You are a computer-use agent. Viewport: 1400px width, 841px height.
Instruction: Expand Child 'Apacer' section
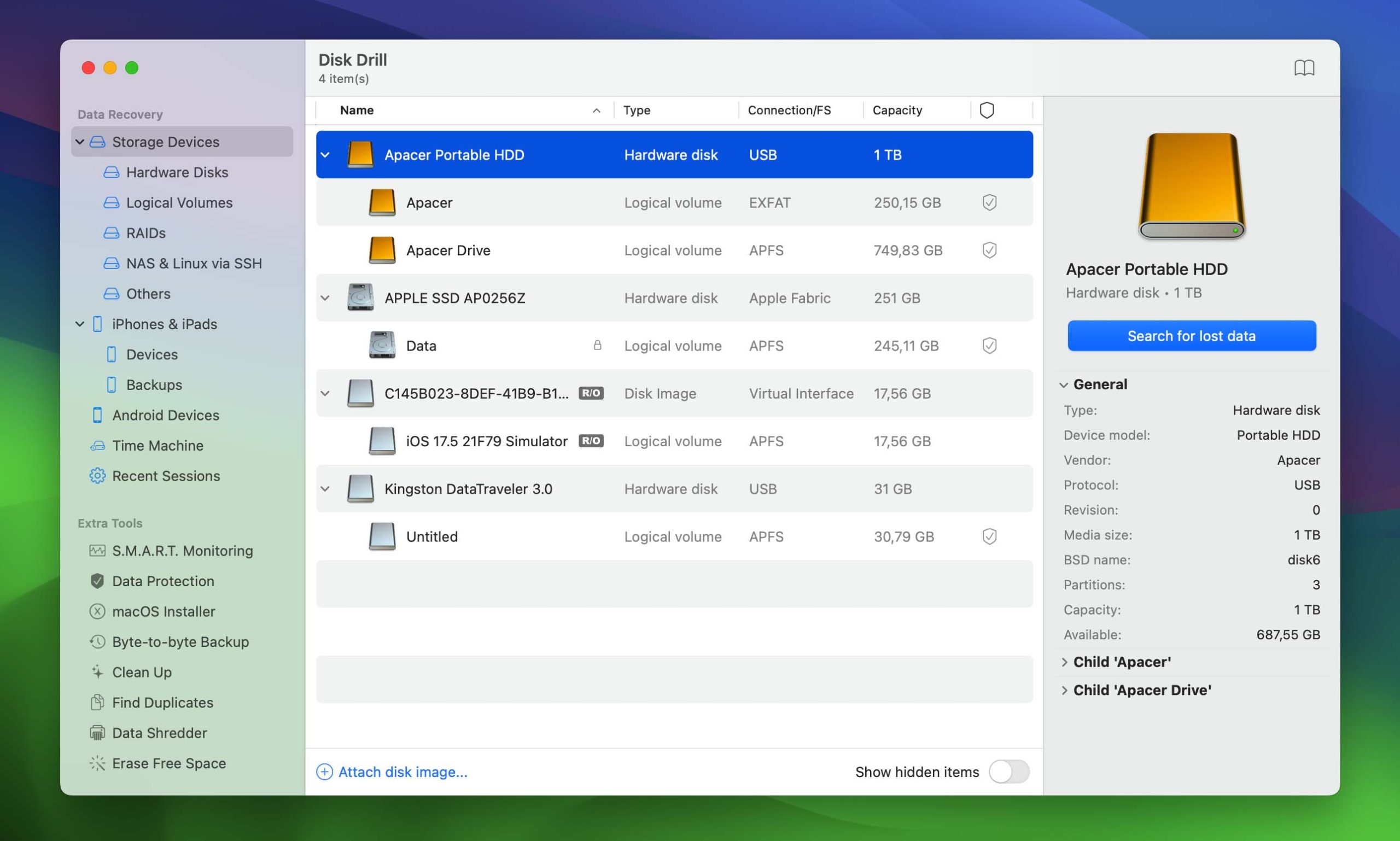click(1064, 662)
